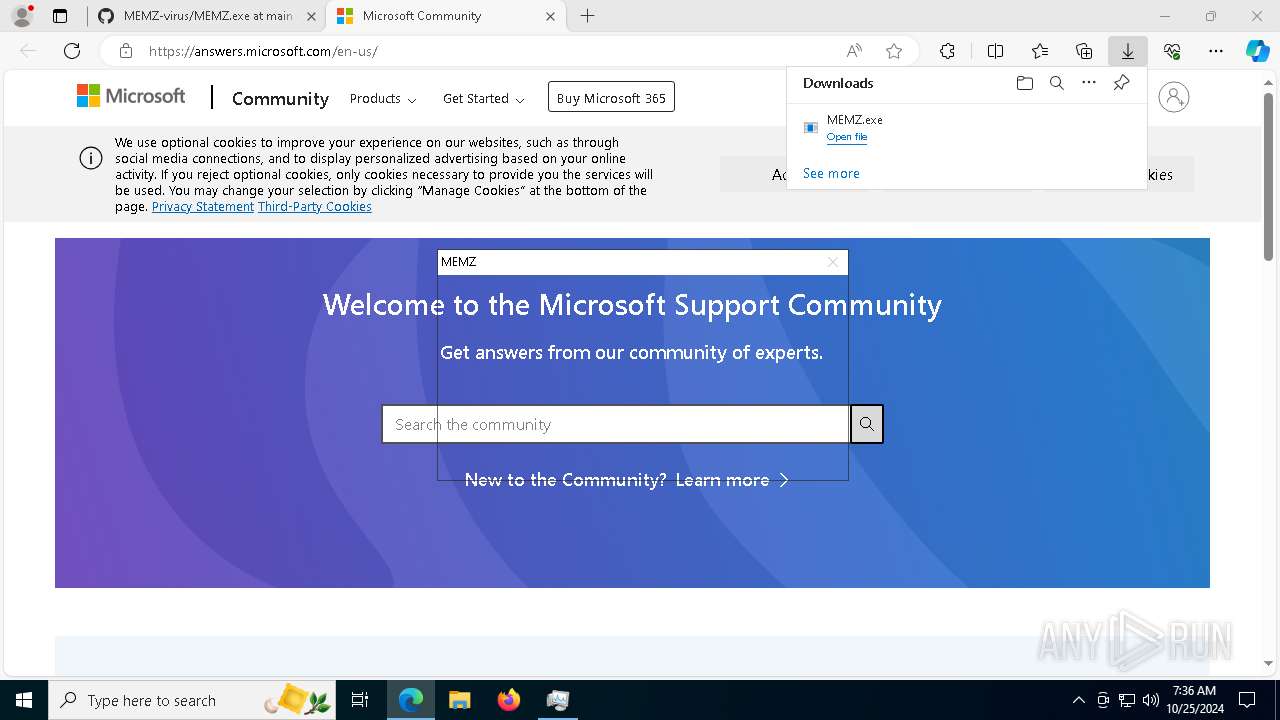Show hidden system tray icons
This screenshot has height=720, width=1280.
click(x=1078, y=700)
